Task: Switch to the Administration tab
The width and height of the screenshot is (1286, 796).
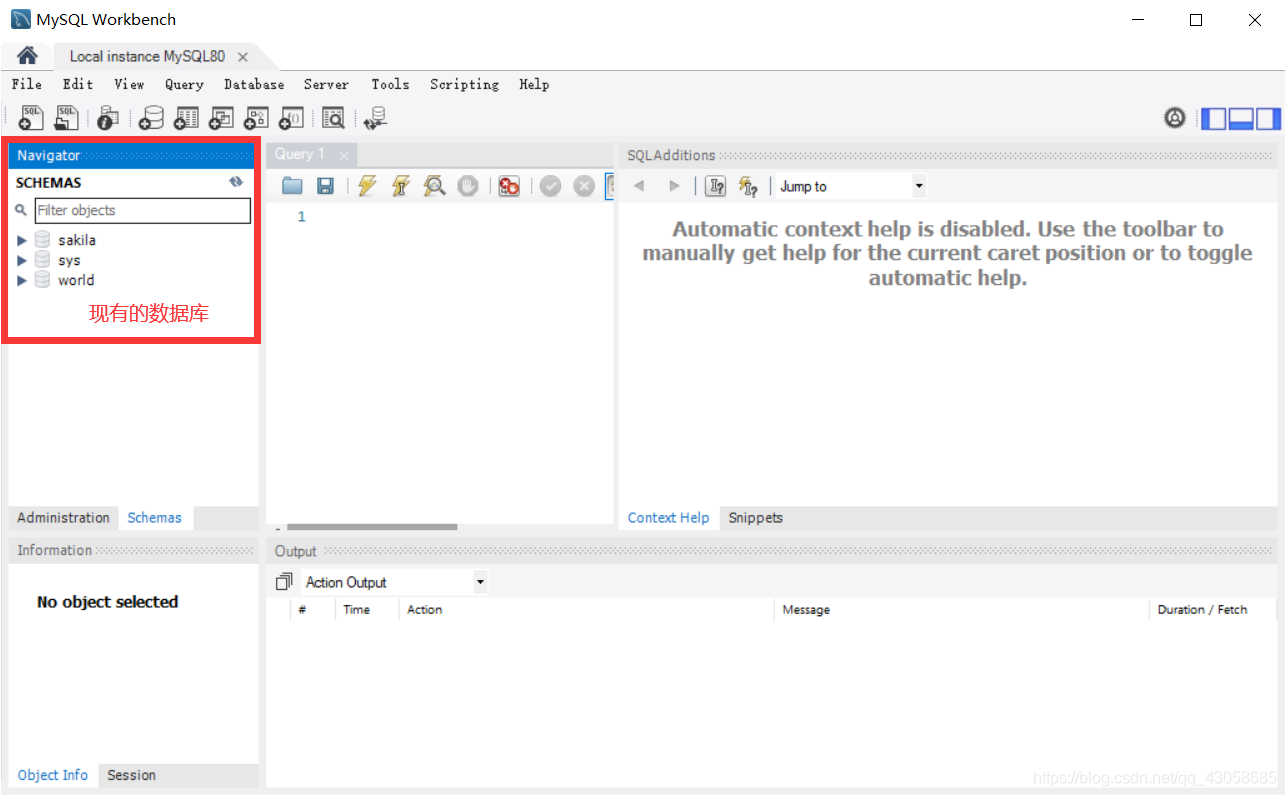Action: (63, 518)
